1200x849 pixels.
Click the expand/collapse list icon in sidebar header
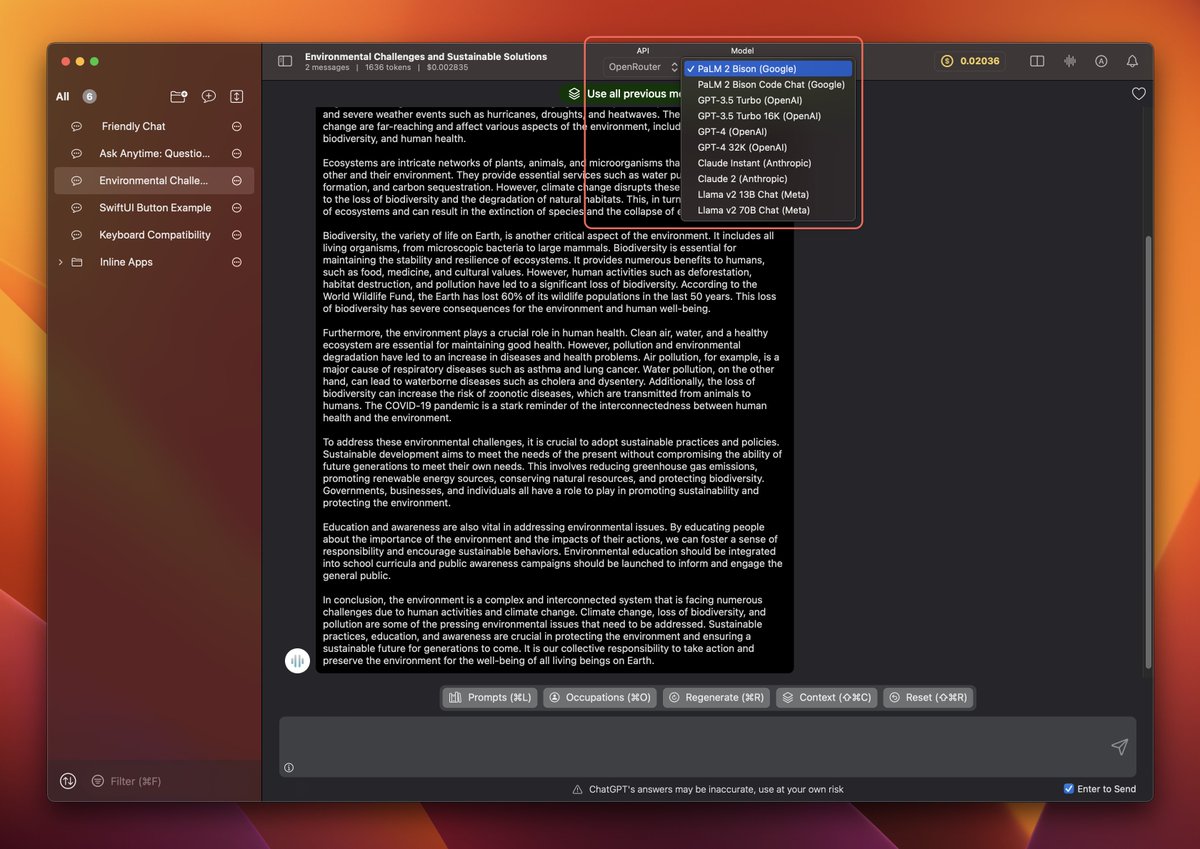point(237,96)
